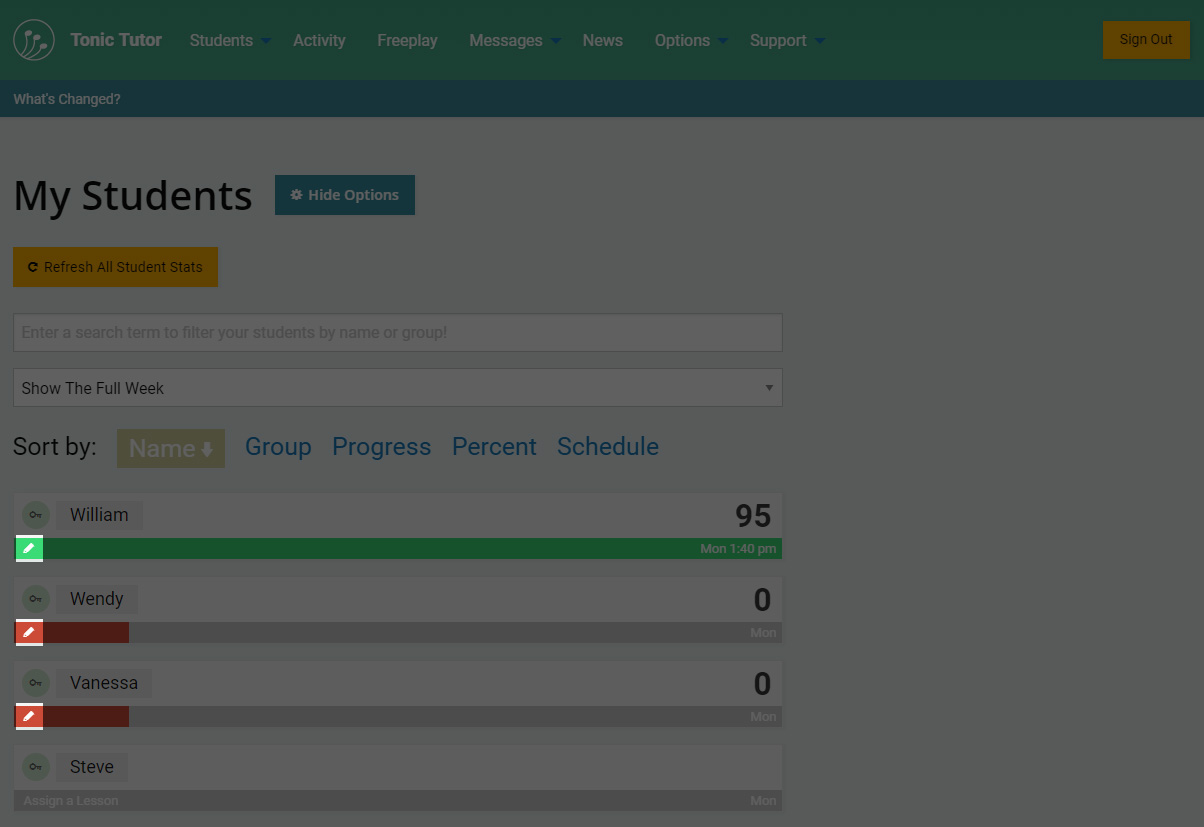The height and width of the screenshot is (827, 1204).
Task: Expand the Students menu
Action: (230, 40)
